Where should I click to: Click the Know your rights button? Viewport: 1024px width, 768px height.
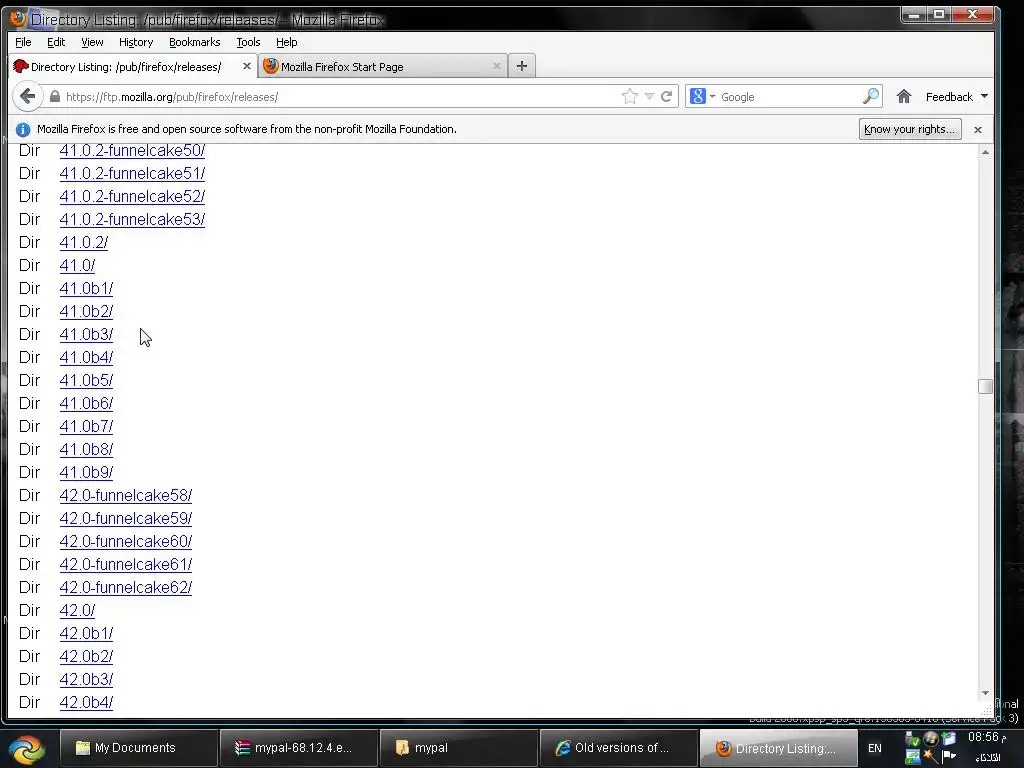tap(910, 129)
